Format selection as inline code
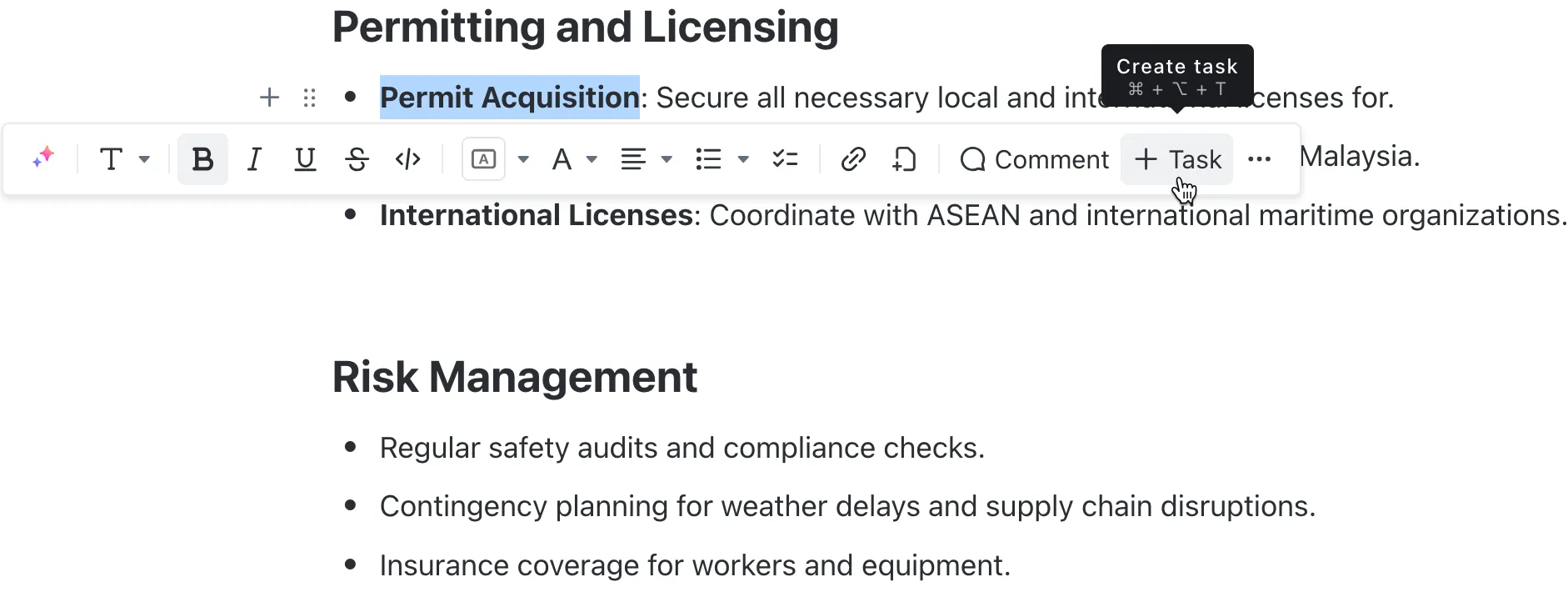Image resolution: width=1568 pixels, height=592 pixels. [407, 159]
